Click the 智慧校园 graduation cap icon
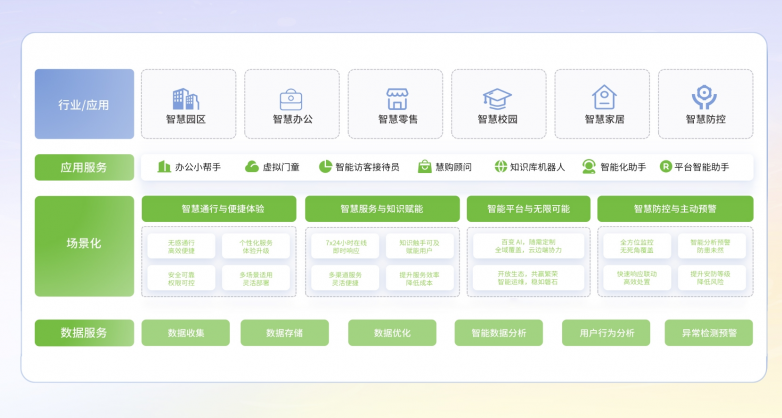782x418 pixels. [x=497, y=98]
